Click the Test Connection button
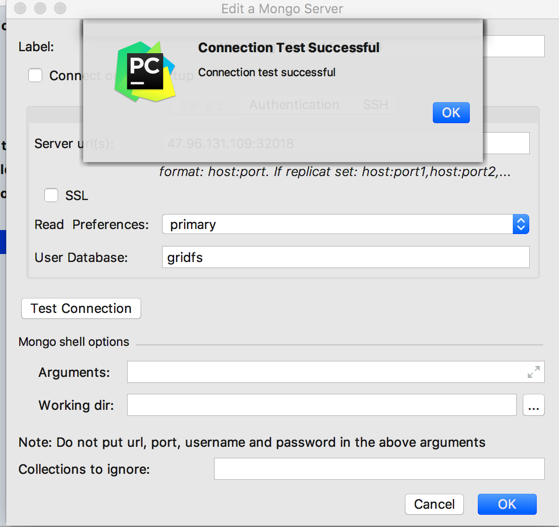This screenshot has height=527, width=559. point(81,308)
